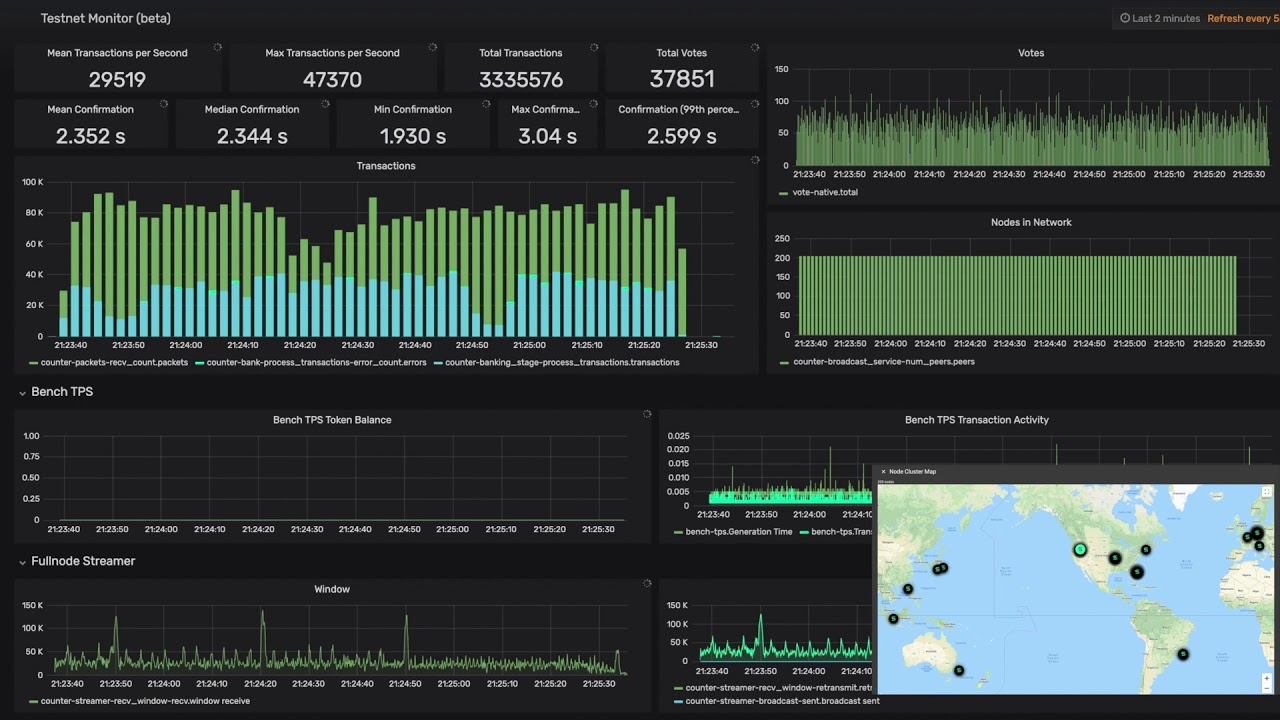Click the loading icon on Transactions panel
The image size is (1280, 720).
tap(755, 160)
